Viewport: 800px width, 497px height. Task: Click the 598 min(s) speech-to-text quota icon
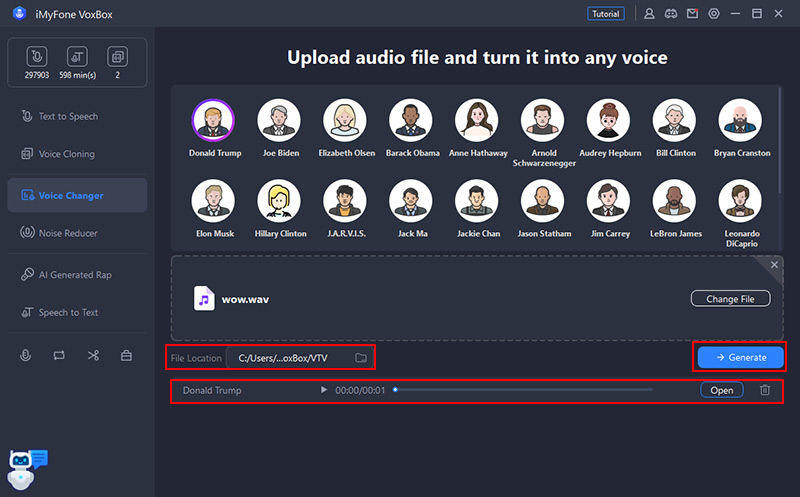click(x=77, y=57)
